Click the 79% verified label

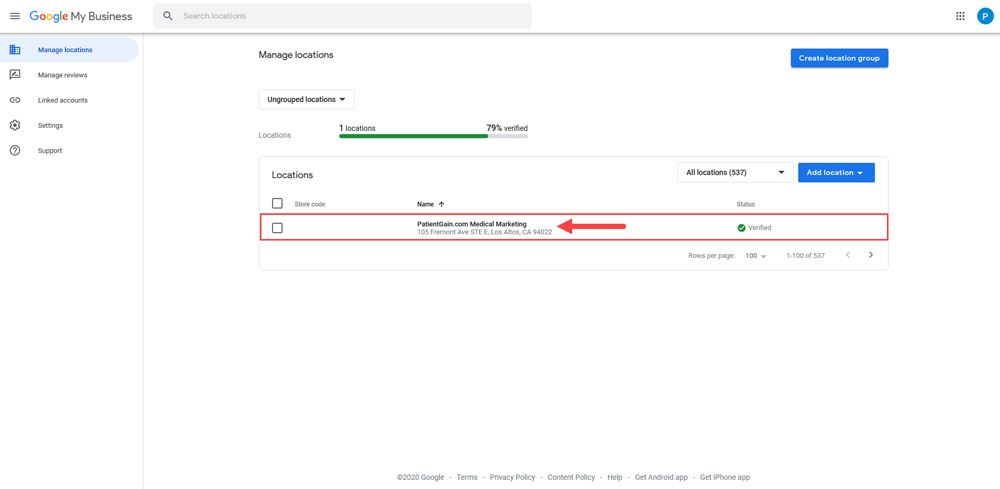[x=507, y=128]
